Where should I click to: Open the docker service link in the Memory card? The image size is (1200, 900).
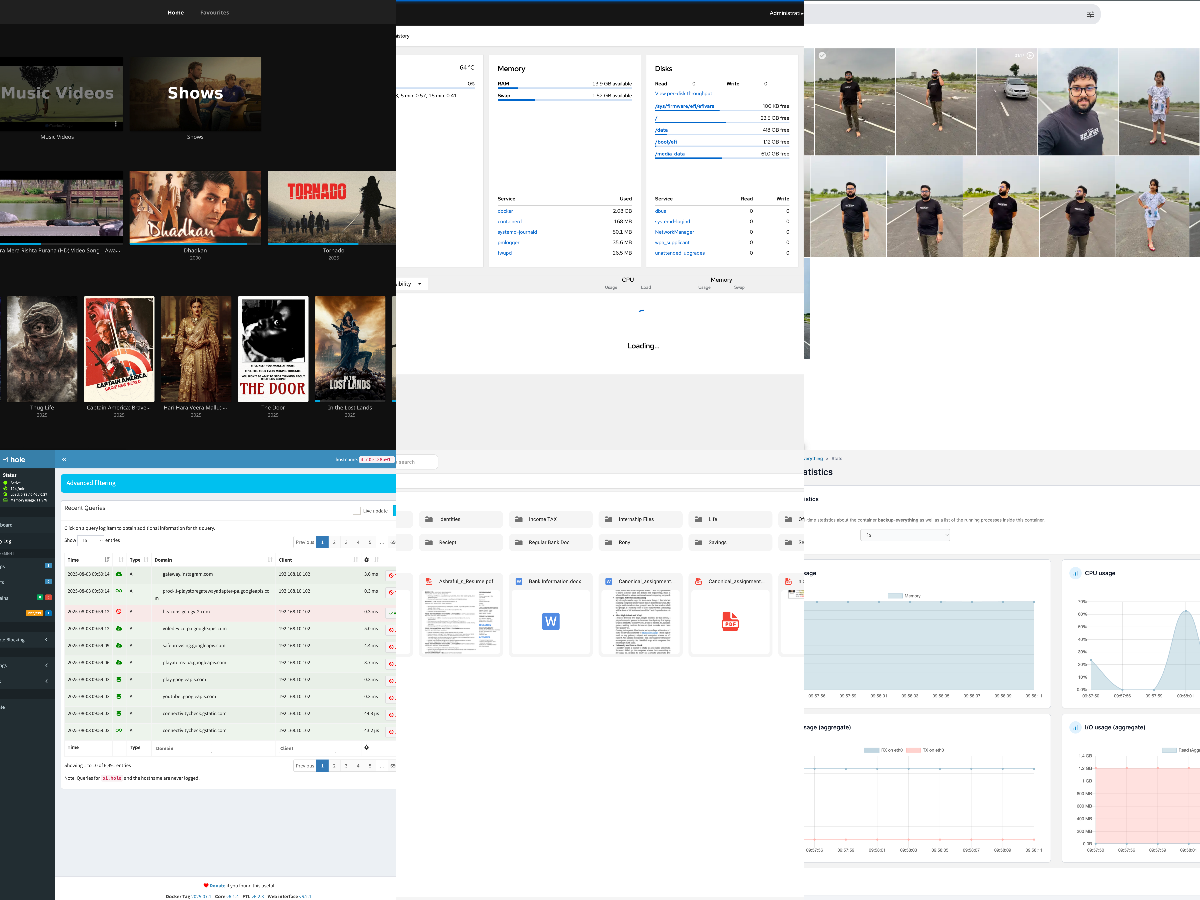click(505, 211)
